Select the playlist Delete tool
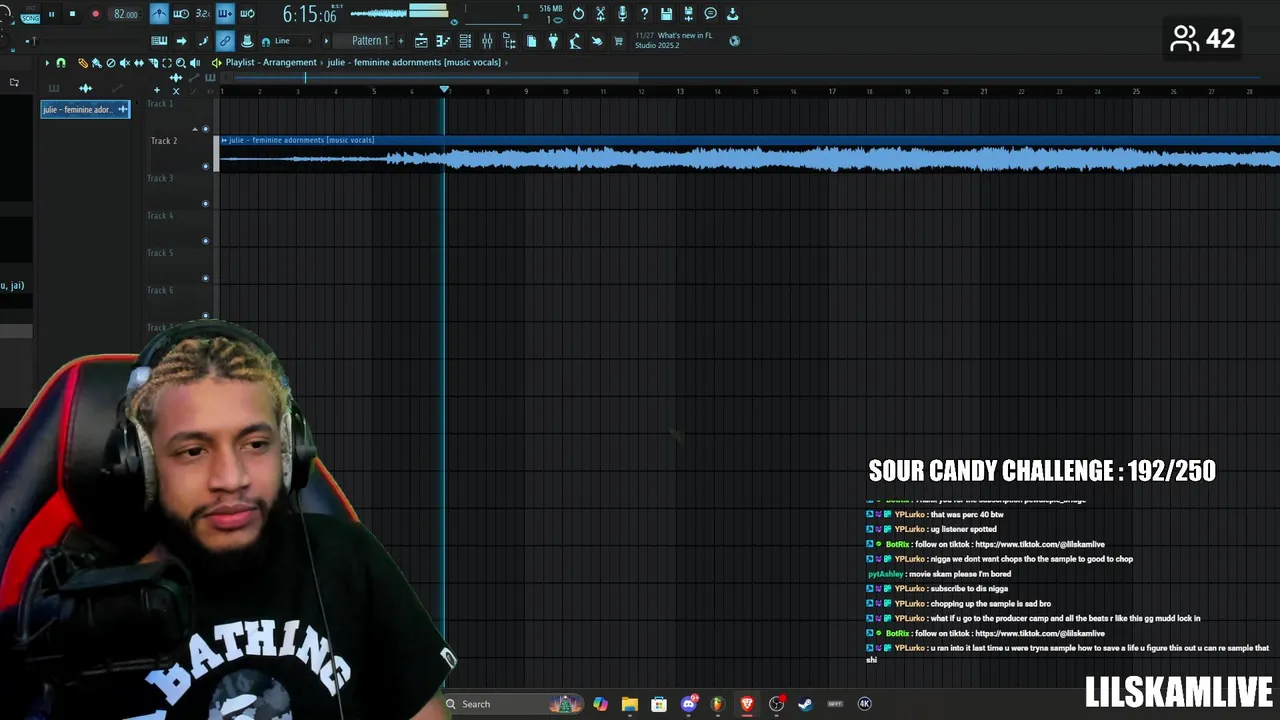This screenshot has height=720, width=1280. pyautogui.click(x=111, y=63)
